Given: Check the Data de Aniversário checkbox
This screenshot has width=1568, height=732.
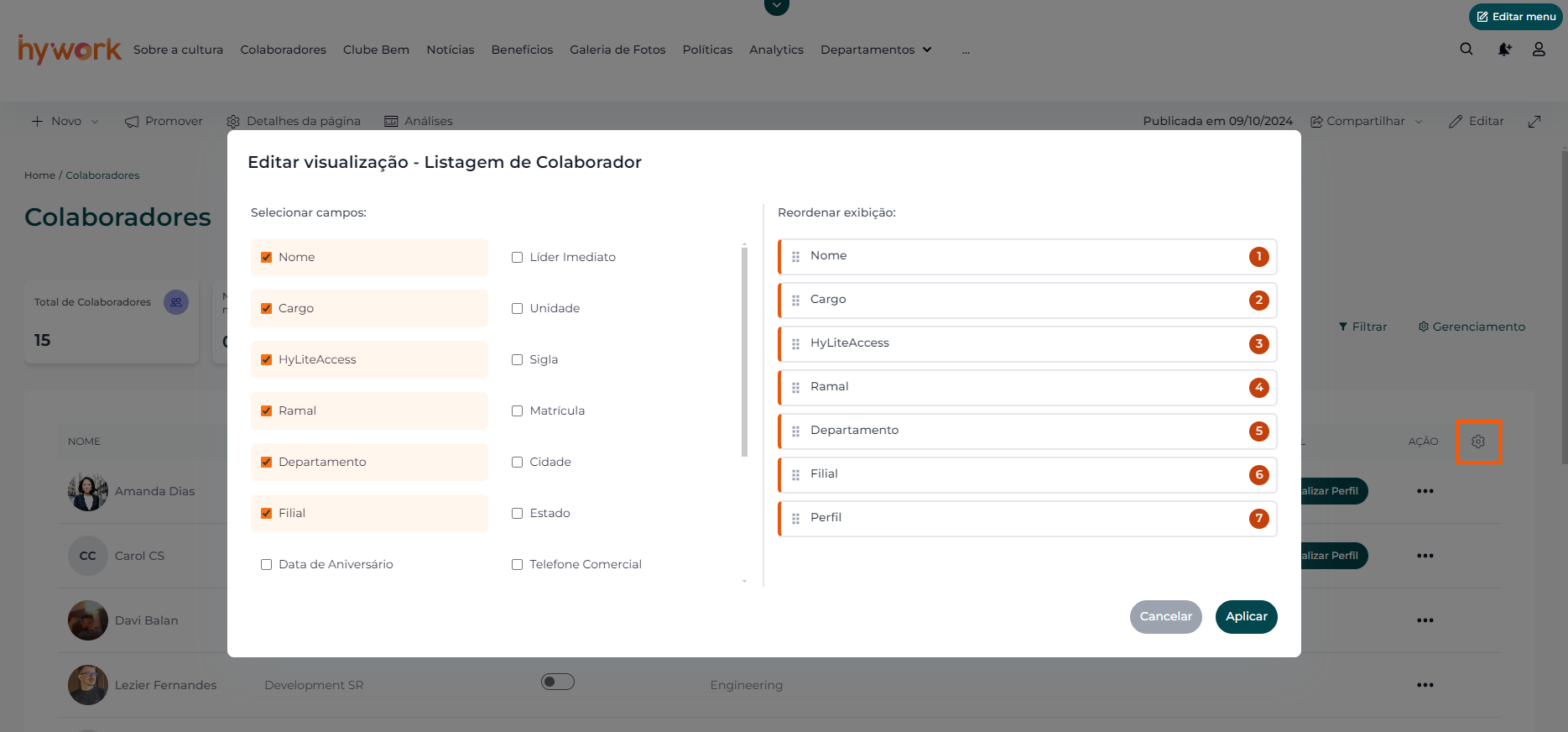Looking at the screenshot, I should [x=267, y=565].
